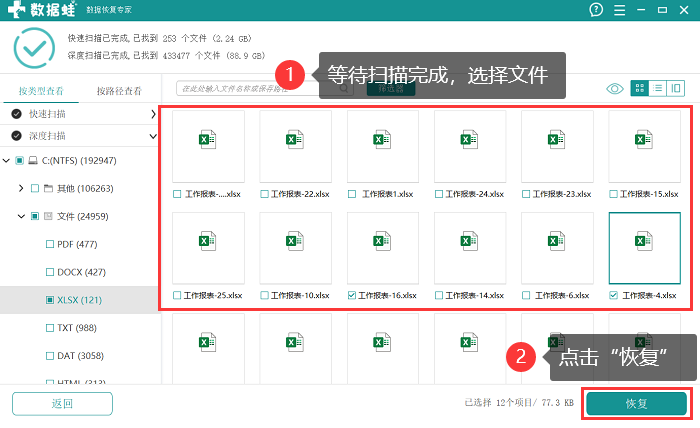Click the 文件 category icon in tree

coord(49,216)
